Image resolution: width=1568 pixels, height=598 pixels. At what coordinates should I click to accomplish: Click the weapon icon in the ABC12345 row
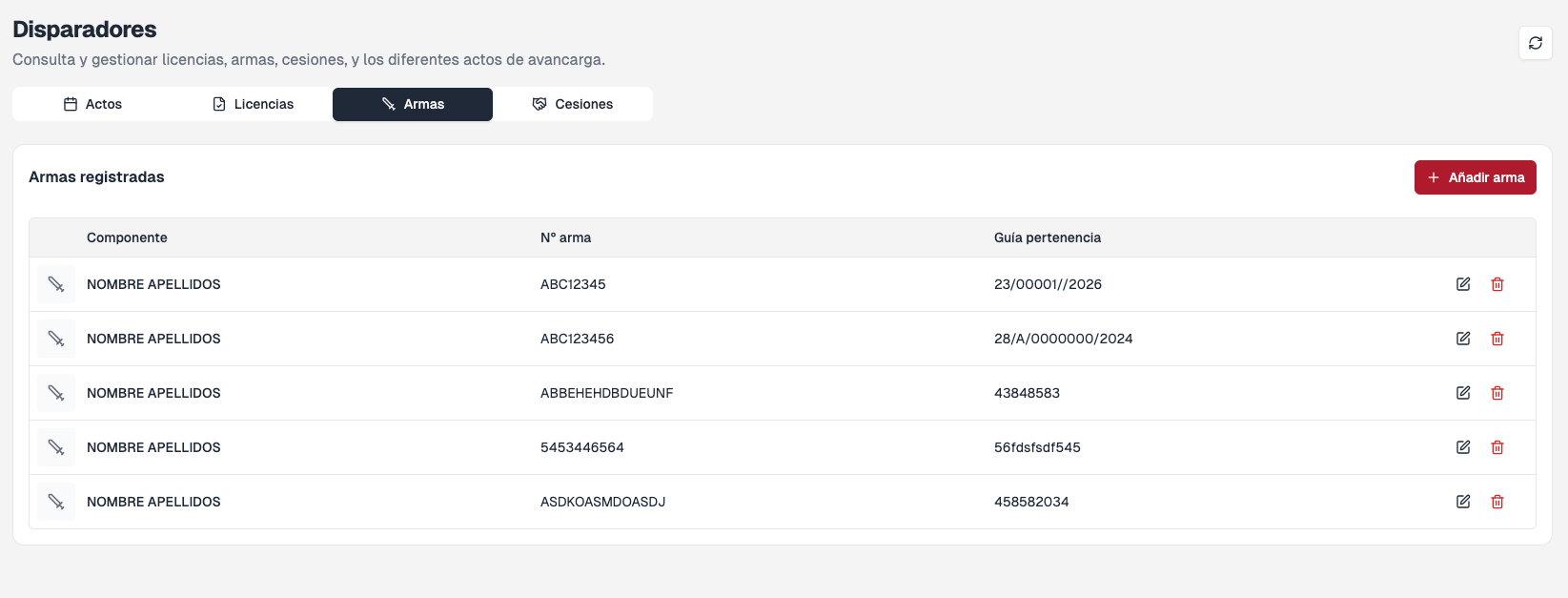56,284
